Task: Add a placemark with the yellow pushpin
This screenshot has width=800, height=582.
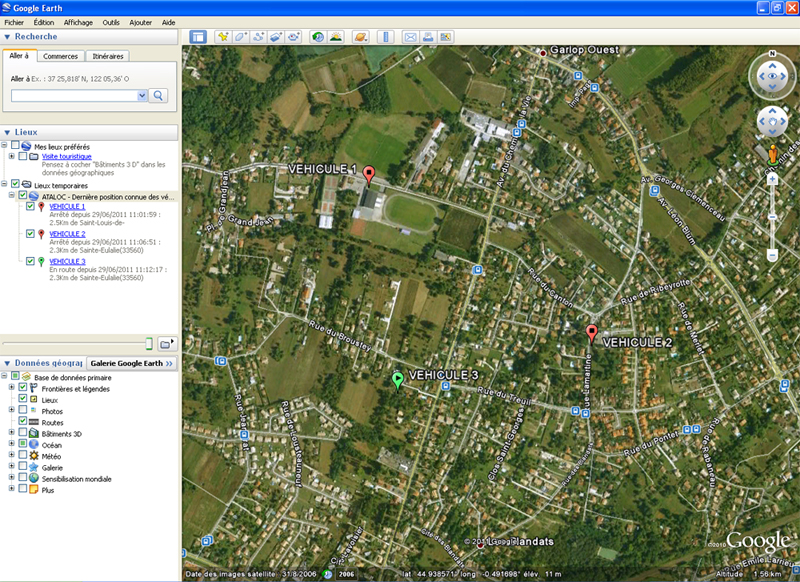Action: pyautogui.click(x=223, y=37)
